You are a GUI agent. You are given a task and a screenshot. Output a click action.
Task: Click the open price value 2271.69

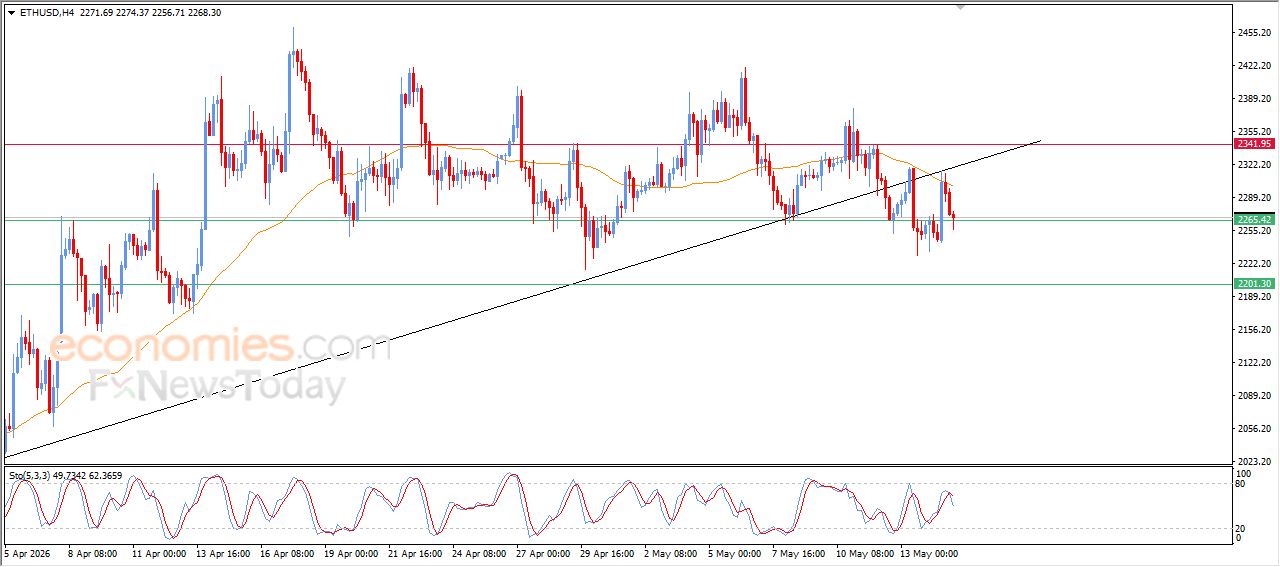[x=94, y=13]
